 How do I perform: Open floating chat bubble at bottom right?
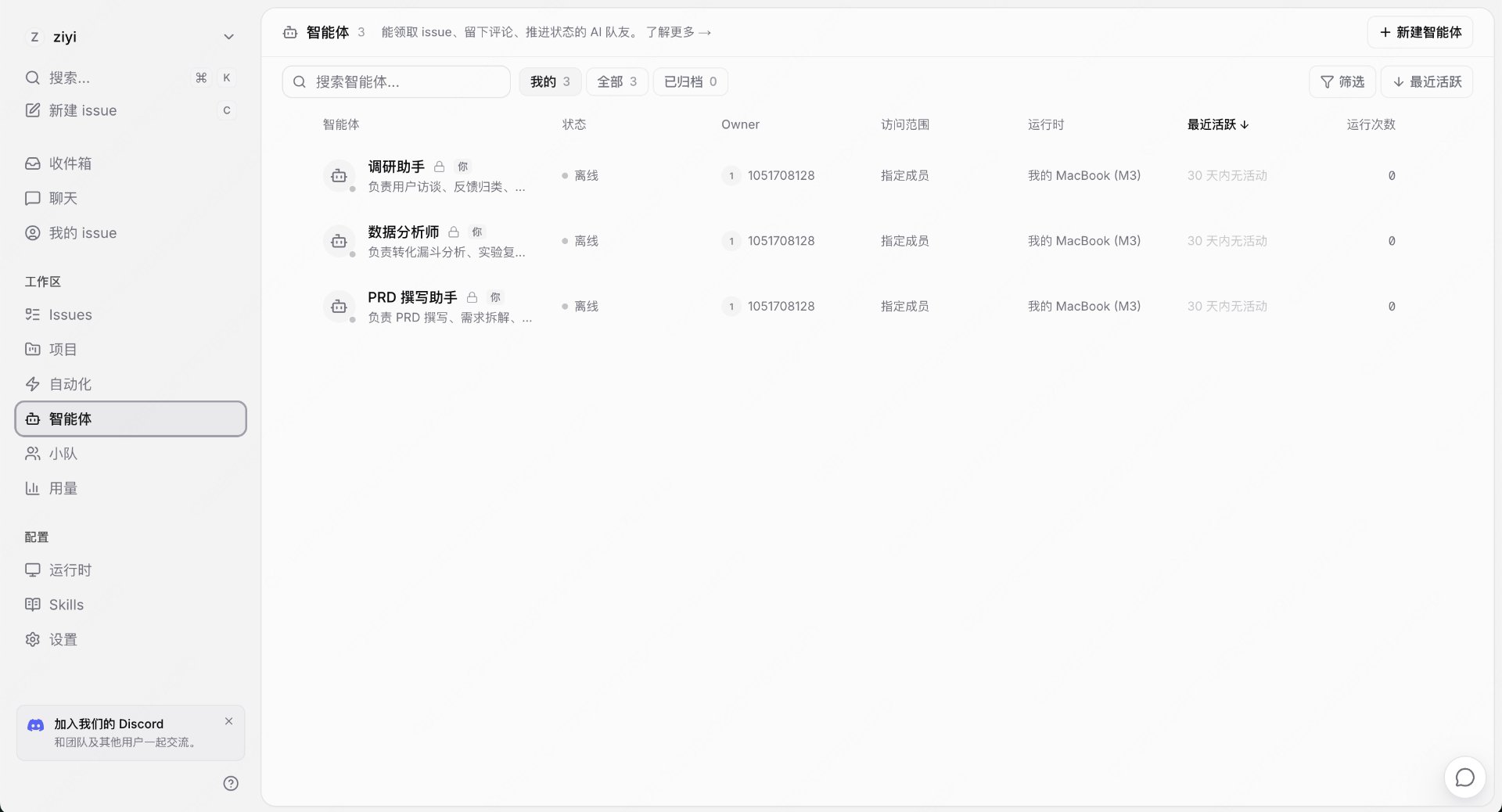(x=1464, y=778)
